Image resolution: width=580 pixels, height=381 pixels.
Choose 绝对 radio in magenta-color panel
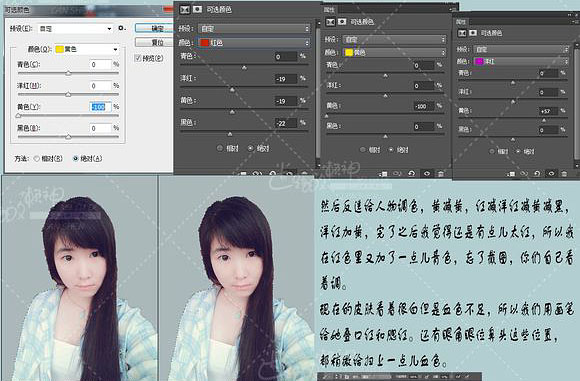[x=518, y=151]
